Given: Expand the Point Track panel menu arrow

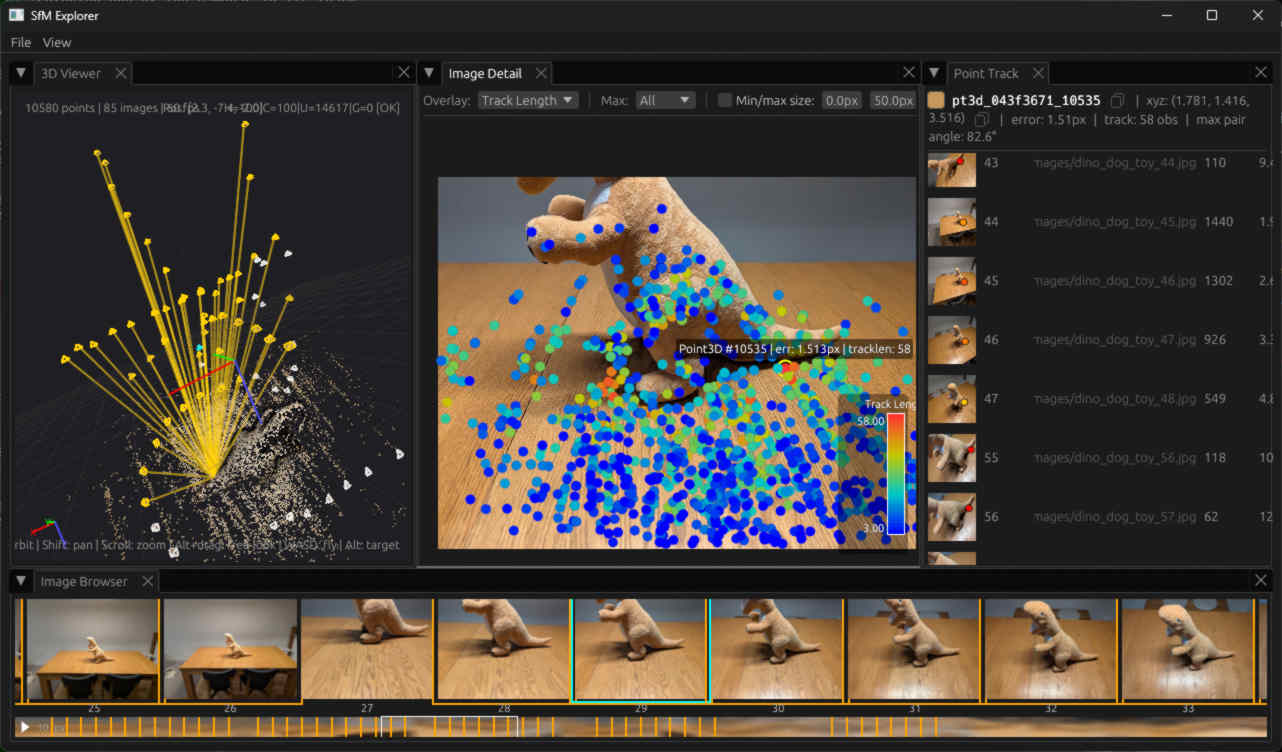Looking at the screenshot, I should coord(934,73).
